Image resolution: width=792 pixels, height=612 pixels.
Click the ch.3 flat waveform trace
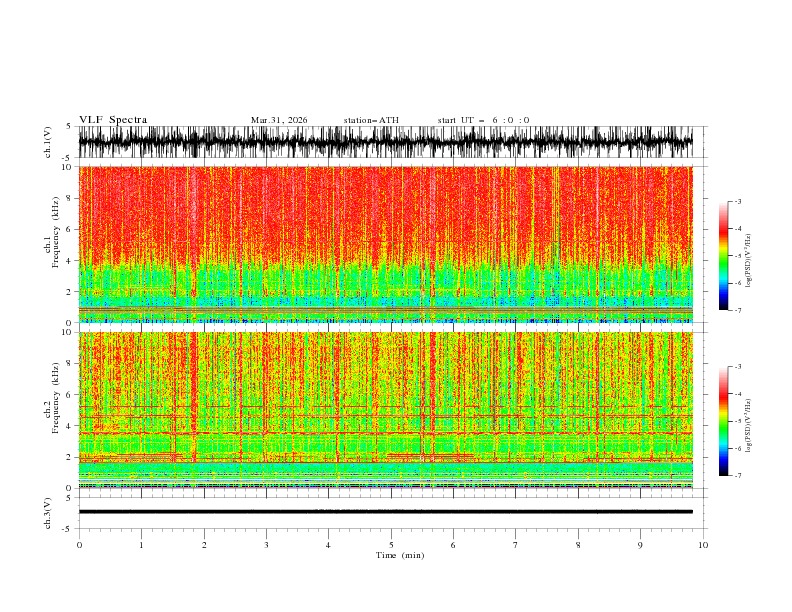(385, 512)
